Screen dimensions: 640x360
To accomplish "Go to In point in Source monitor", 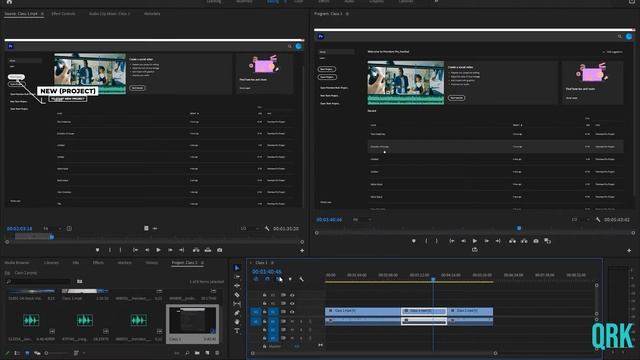I will pyautogui.click(x=136, y=250).
